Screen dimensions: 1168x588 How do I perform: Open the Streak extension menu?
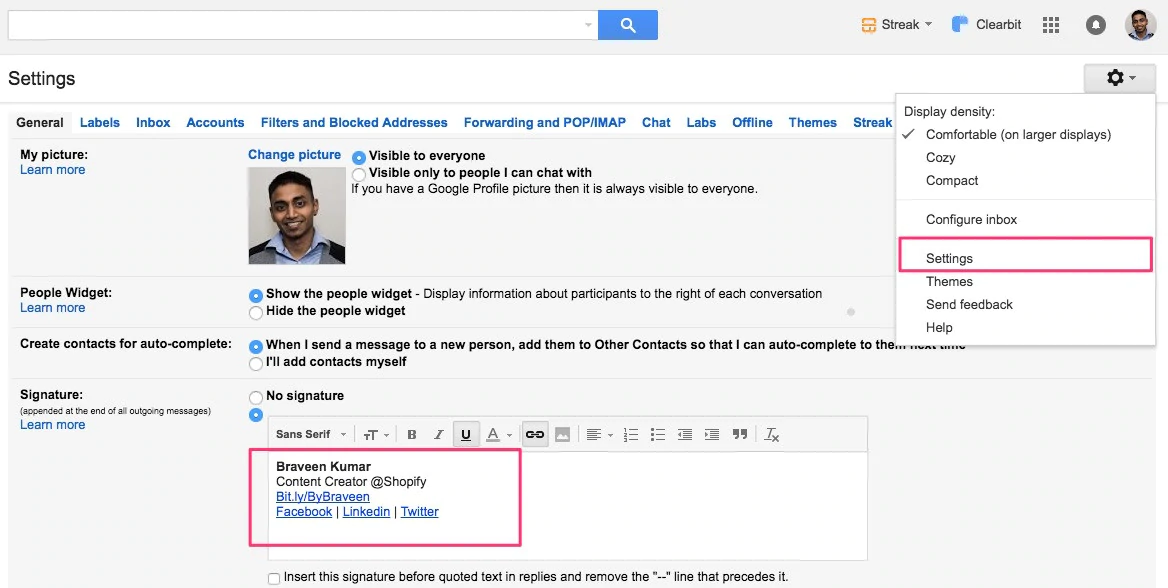(896, 25)
